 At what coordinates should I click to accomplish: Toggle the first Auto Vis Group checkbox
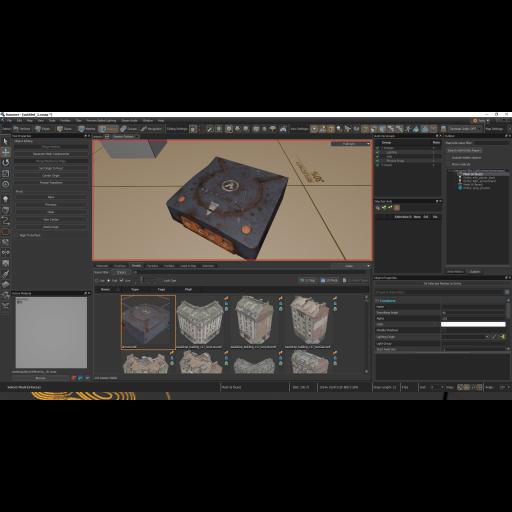(378, 148)
